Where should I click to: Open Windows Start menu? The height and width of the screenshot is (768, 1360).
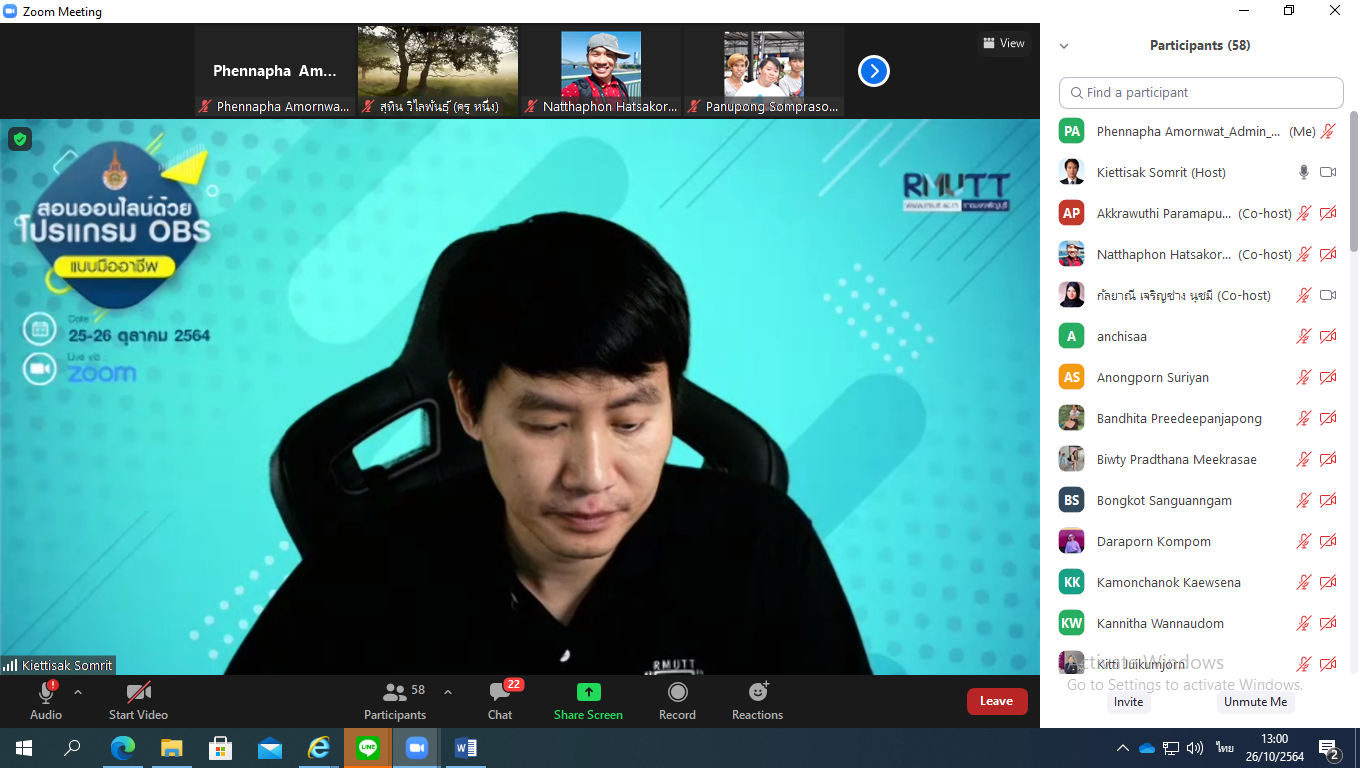(x=24, y=748)
